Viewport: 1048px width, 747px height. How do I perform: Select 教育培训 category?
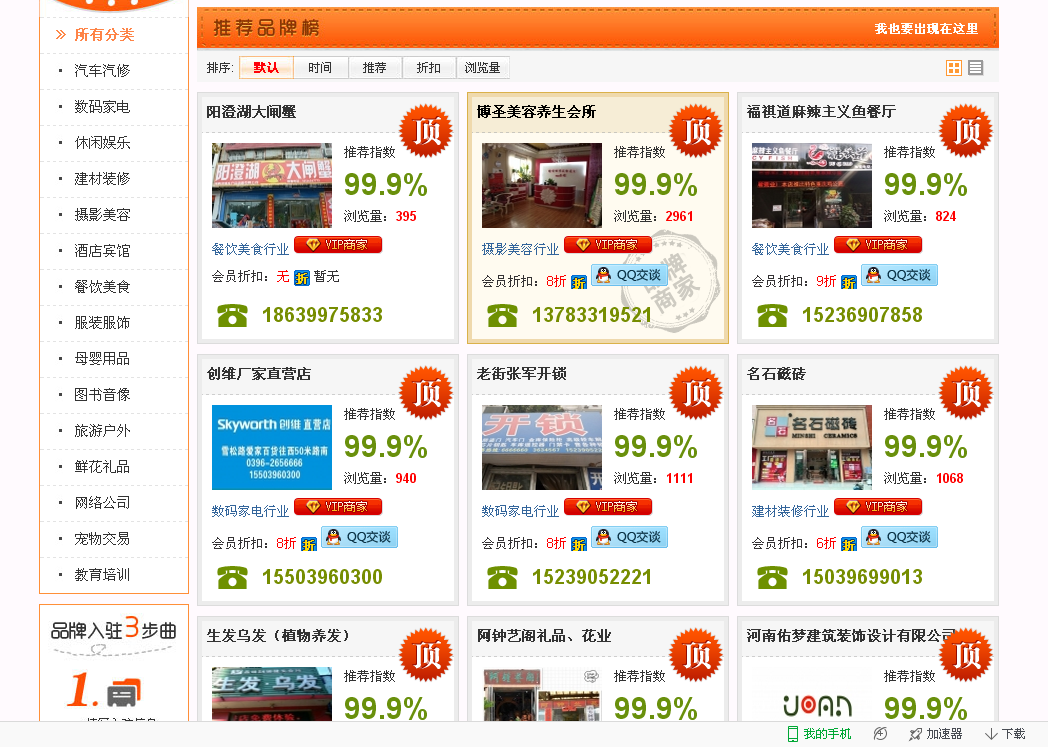click(x=102, y=575)
